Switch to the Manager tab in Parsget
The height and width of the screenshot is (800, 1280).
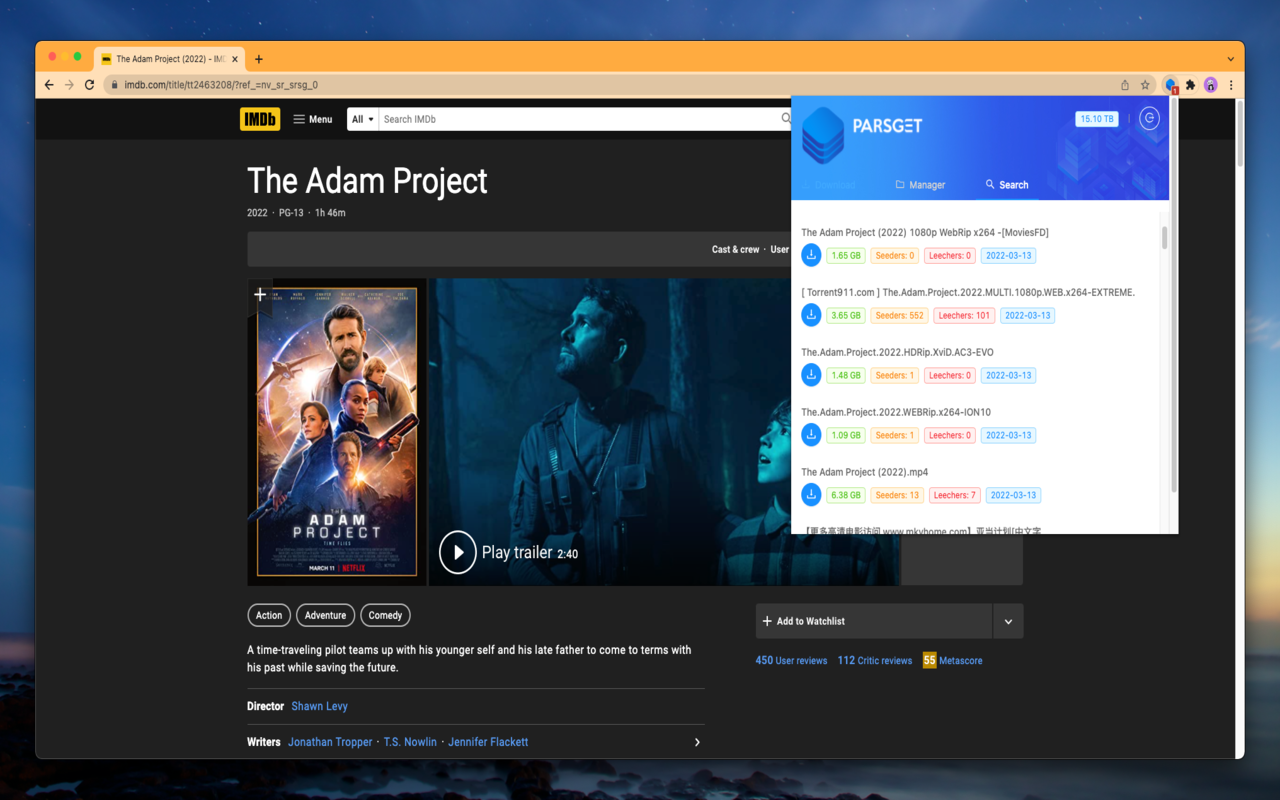tap(920, 185)
